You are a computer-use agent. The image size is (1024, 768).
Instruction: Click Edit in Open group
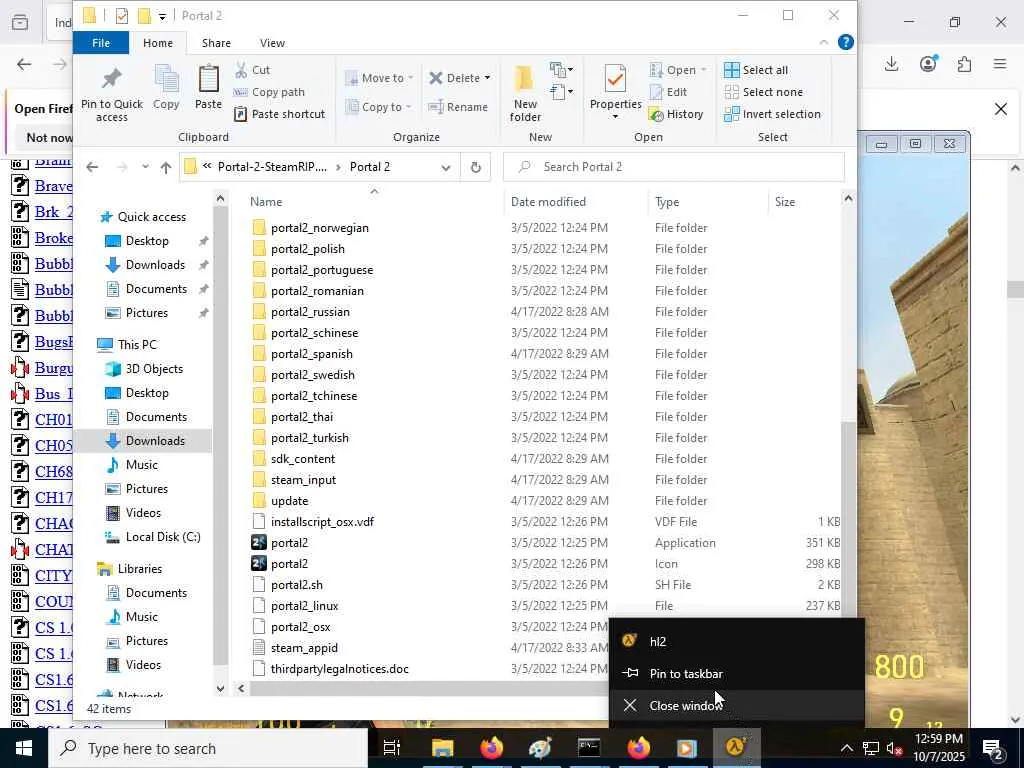pyautogui.click(x=668, y=92)
